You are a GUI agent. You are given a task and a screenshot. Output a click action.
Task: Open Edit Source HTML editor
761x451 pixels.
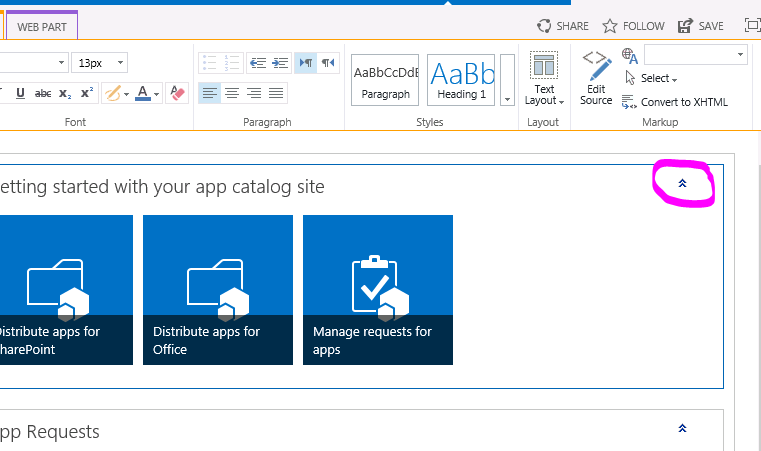[x=596, y=78]
